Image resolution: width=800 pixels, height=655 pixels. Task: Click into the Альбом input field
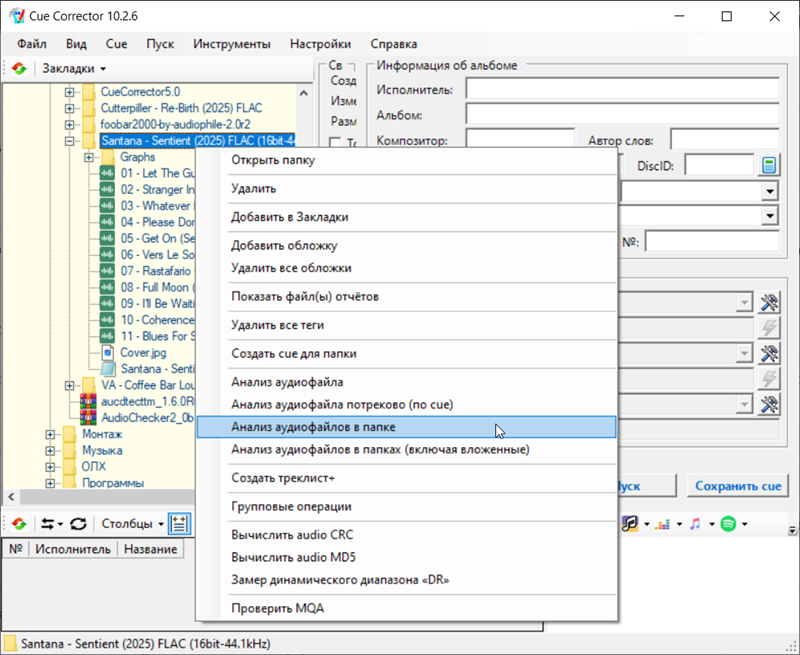point(622,114)
